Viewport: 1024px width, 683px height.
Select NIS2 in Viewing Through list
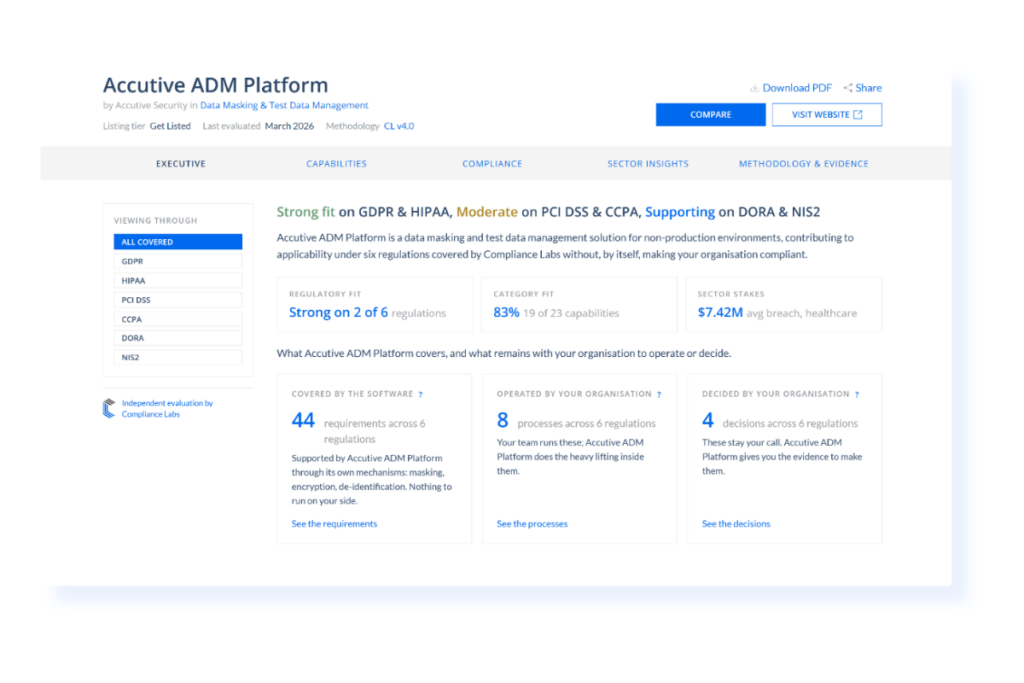[x=178, y=358]
